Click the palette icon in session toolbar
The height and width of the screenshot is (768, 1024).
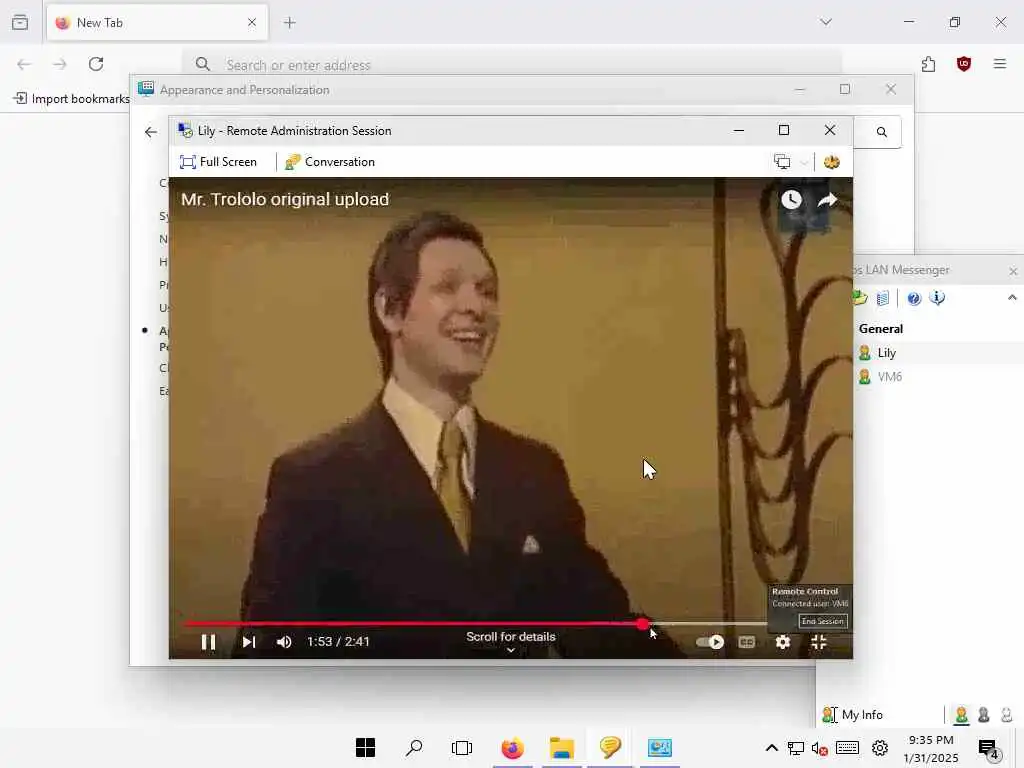pyautogui.click(x=831, y=162)
